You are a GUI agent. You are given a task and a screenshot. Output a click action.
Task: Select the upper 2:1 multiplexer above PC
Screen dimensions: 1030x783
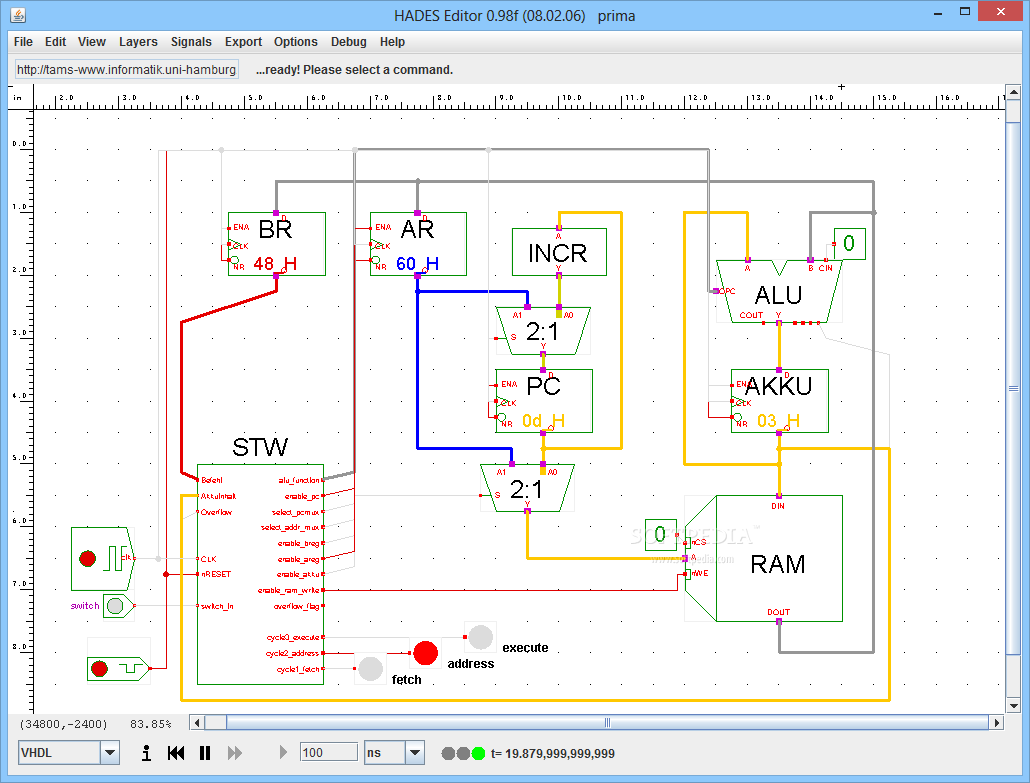543,330
